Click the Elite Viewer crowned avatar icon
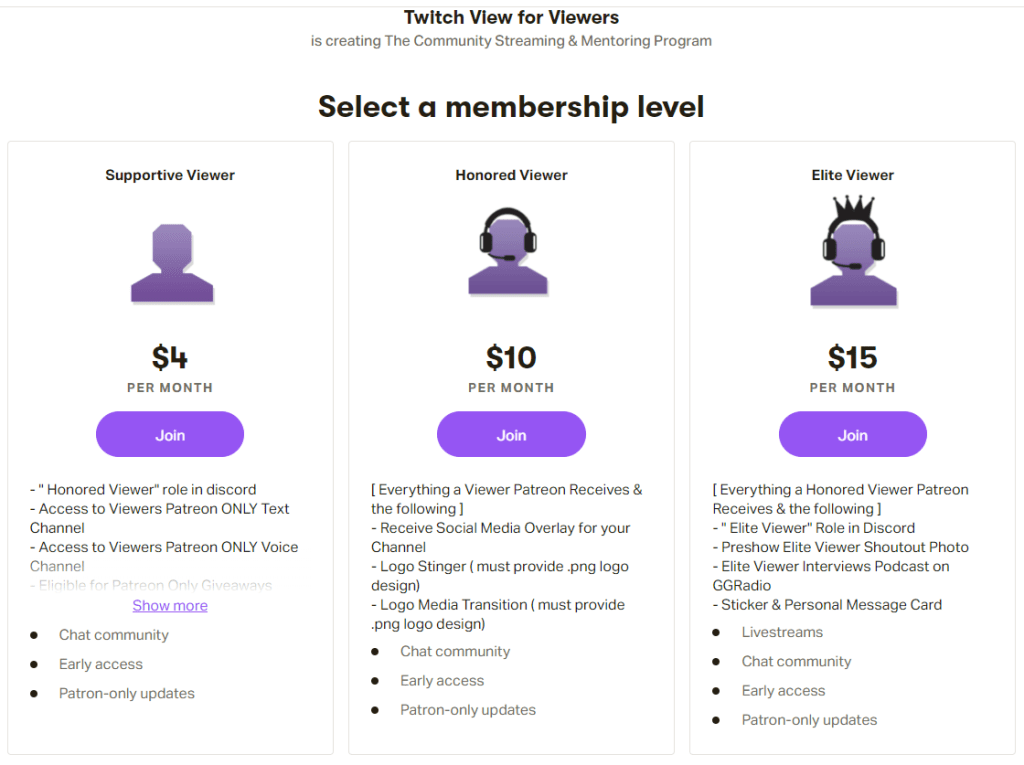This screenshot has width=1024, height=765. 852,251
